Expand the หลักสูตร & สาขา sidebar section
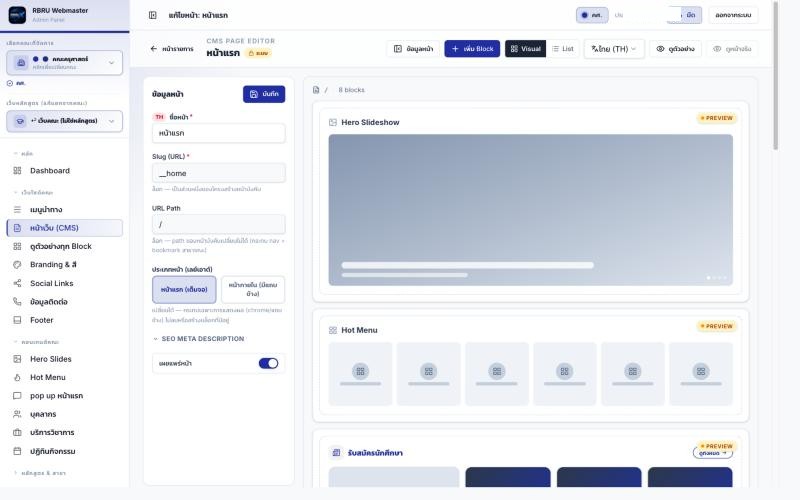 [40, 473]
